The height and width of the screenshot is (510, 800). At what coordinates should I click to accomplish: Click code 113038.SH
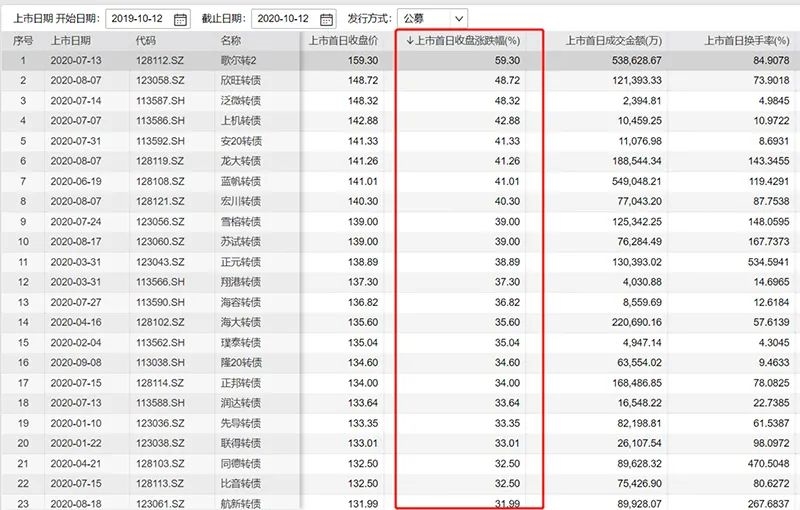point(160,362)
